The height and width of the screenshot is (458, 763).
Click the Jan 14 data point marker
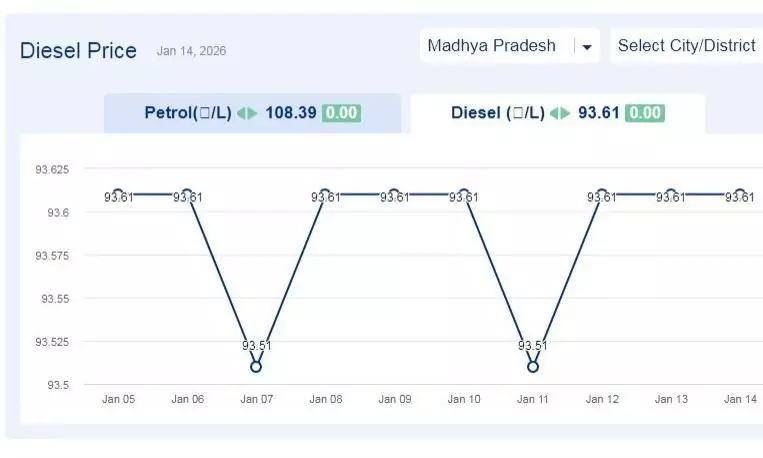(740, 194)
